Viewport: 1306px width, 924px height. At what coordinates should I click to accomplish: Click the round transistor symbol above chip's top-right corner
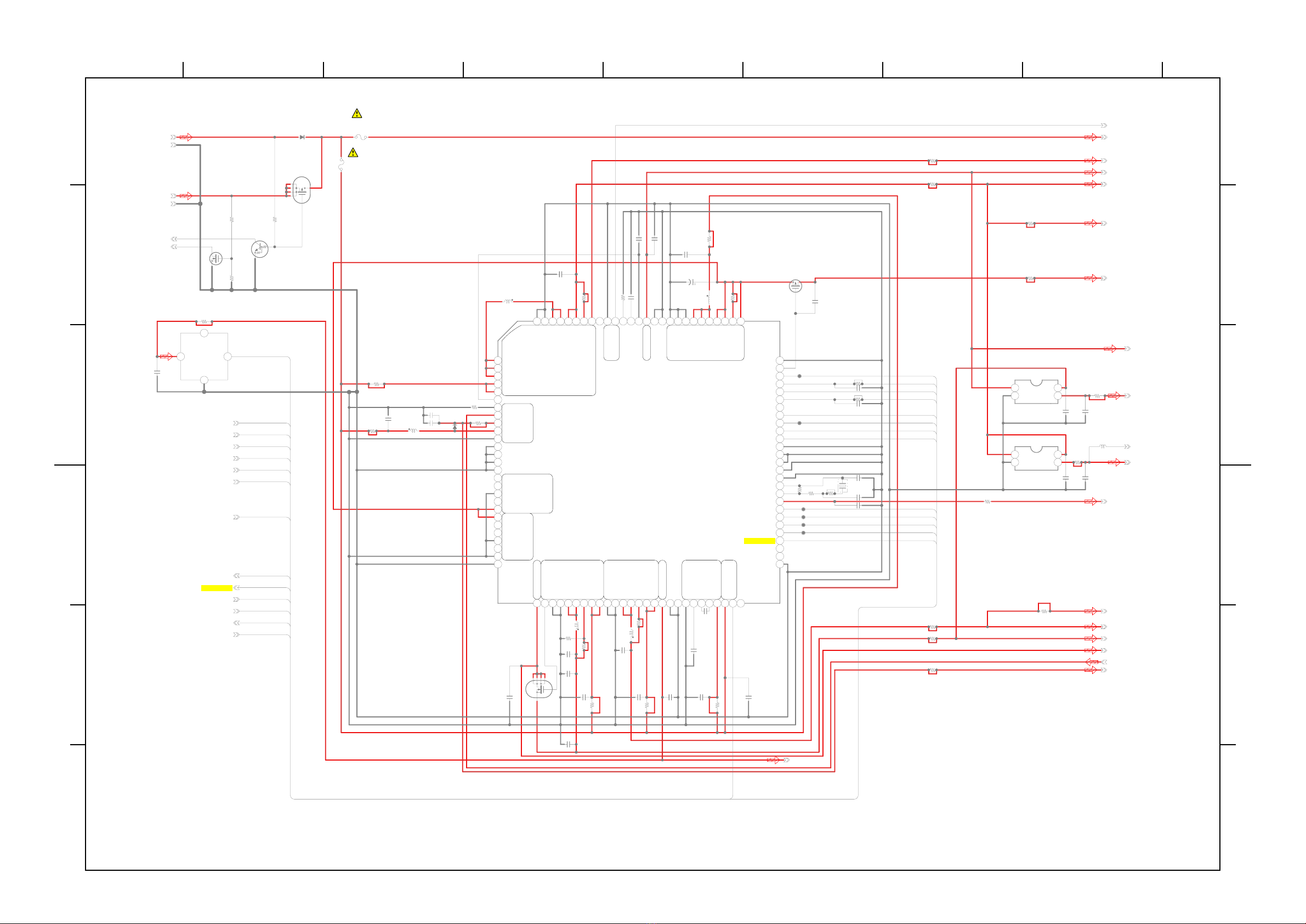(x=795, y=286)
